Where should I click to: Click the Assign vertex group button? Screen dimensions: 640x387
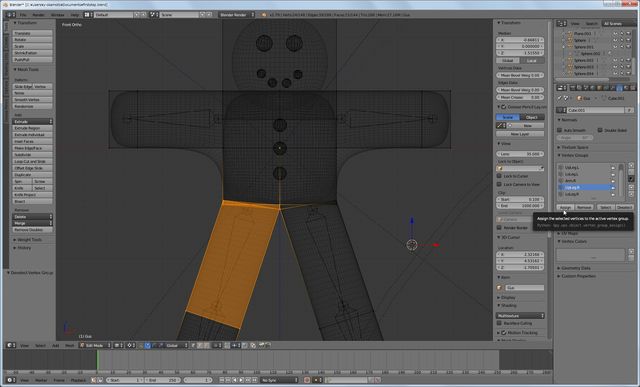pyautogui.click(x=565, y=207)
